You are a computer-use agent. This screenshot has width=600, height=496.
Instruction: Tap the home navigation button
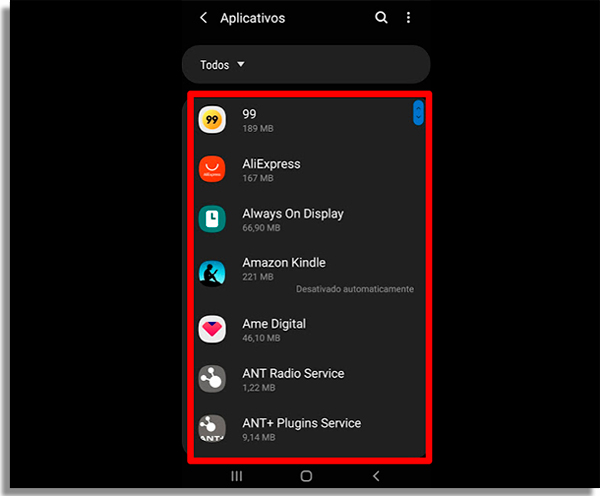point(306,476)
